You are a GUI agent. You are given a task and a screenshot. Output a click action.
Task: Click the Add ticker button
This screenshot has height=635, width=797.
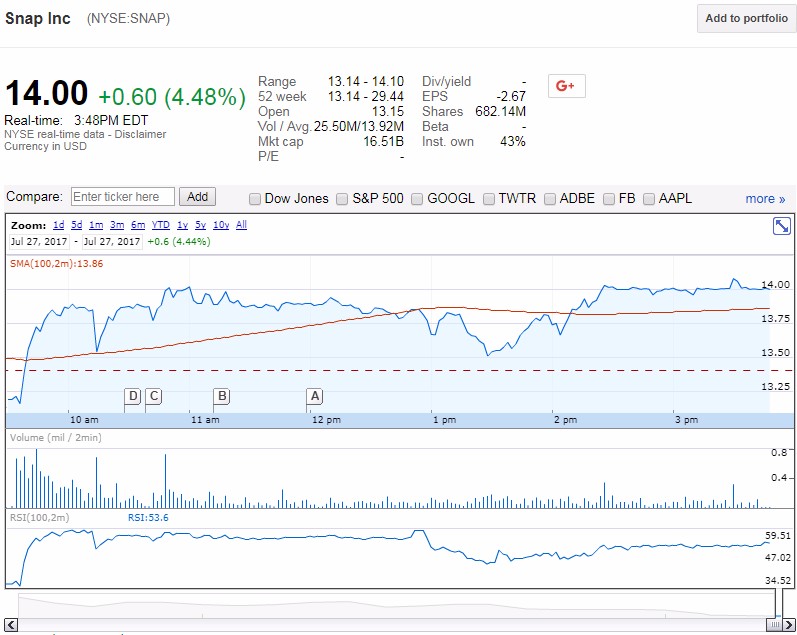pyautogui.click(x=197, y=197)
